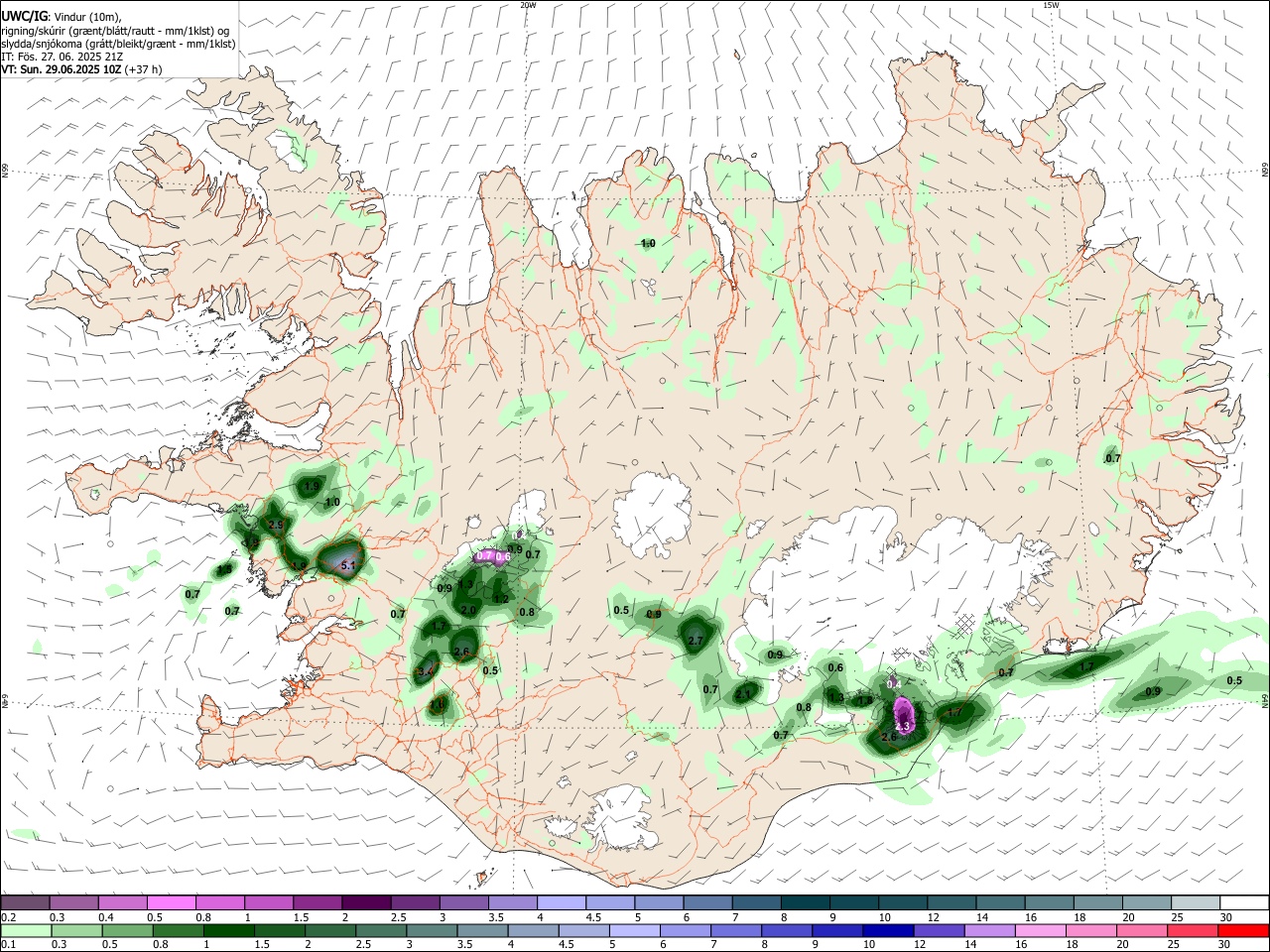Choose the lavender rain swatch labeled 14
Viewport: 1270px width, 952px height.
(988, 931)
